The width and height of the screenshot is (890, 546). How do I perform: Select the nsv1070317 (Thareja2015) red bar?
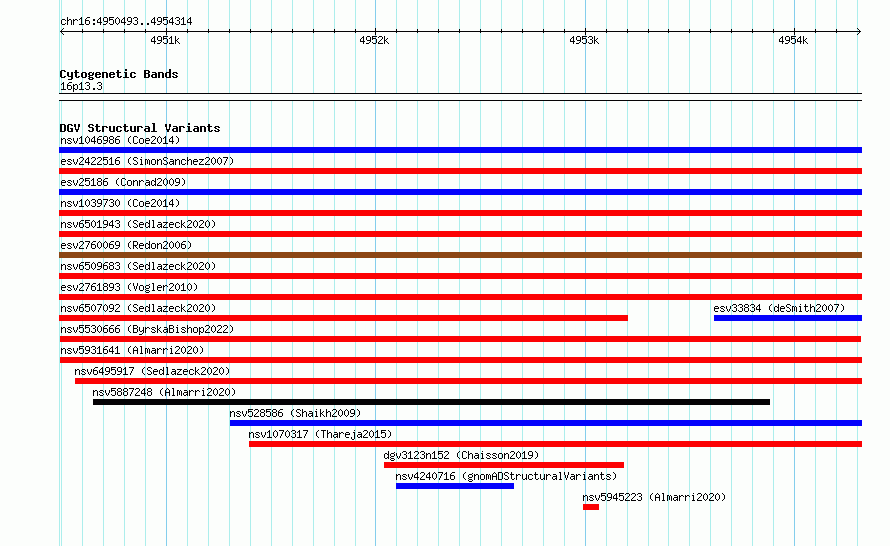click(555, 444)
